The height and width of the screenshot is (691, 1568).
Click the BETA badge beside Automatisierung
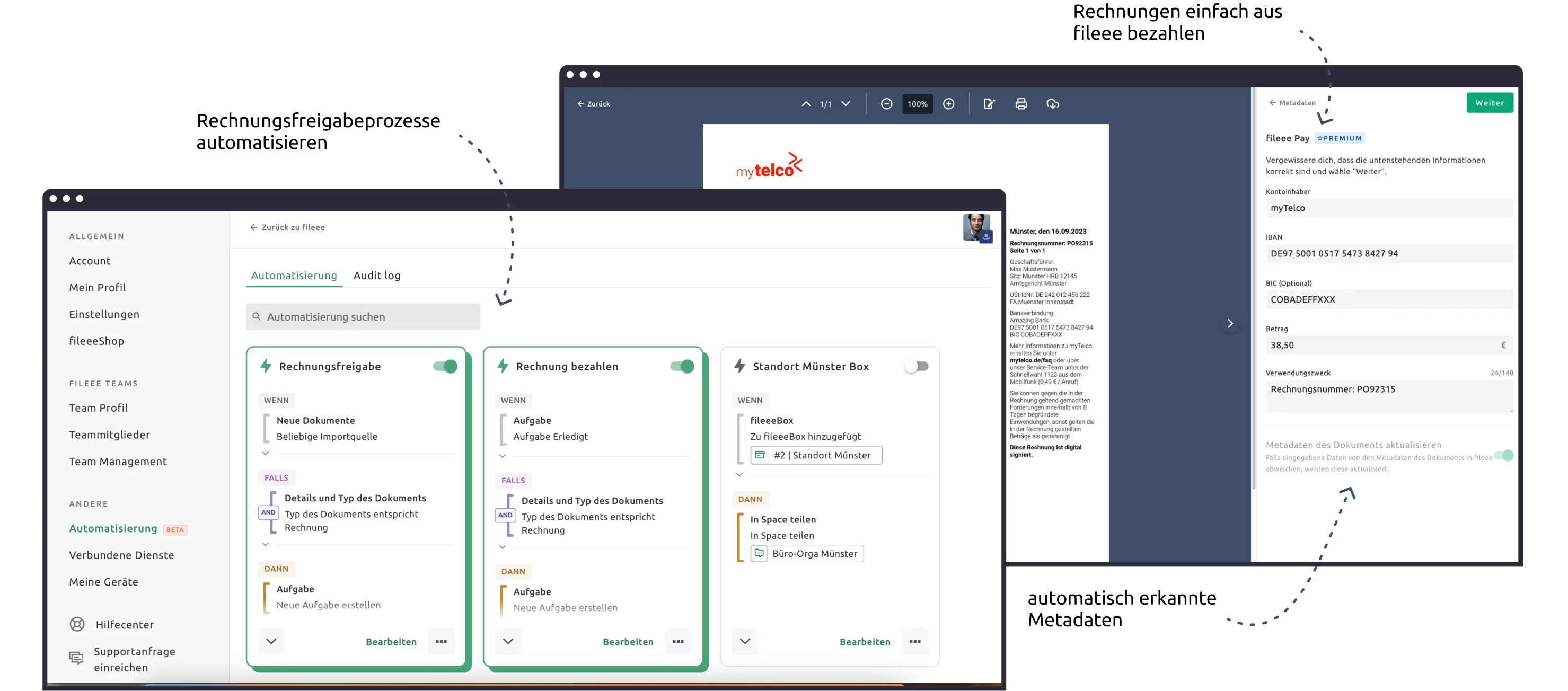click(175, 529)
